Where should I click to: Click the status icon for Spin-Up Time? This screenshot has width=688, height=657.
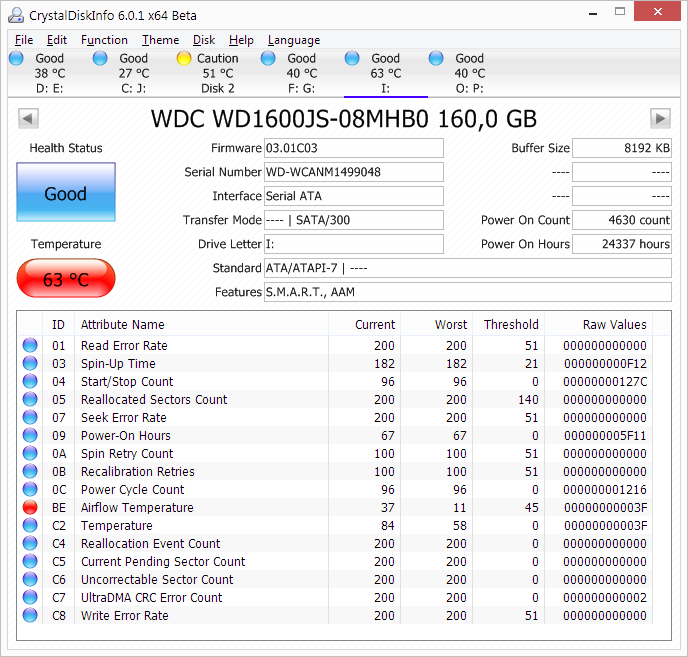30,363
